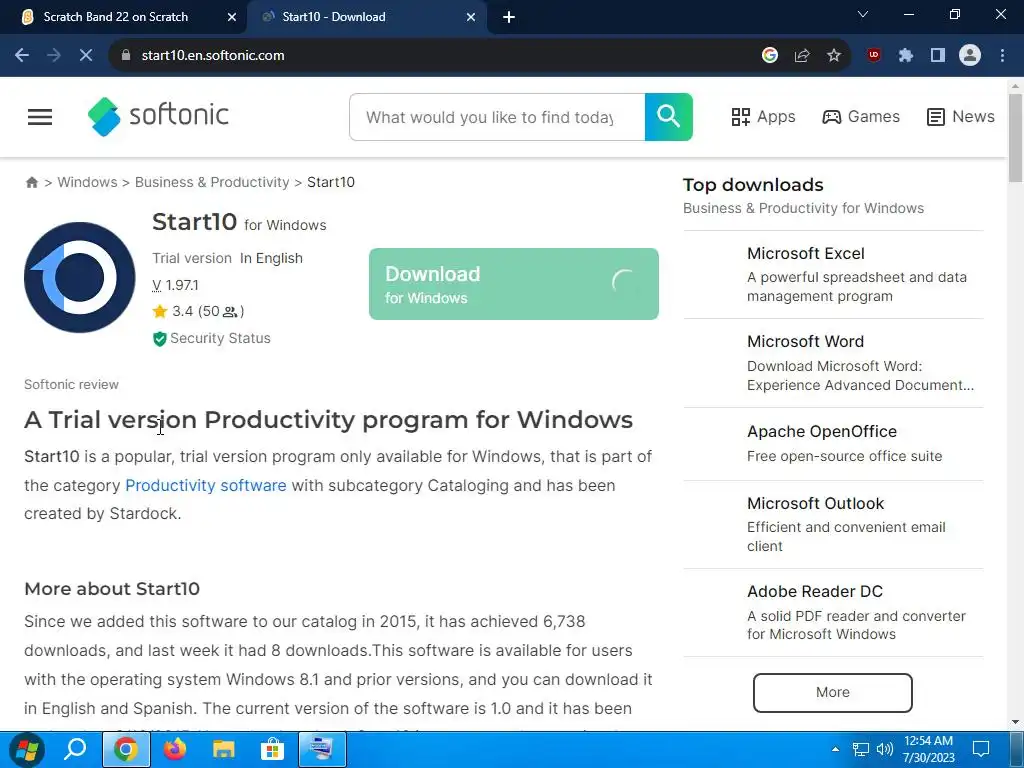Share this page icon

pos(802,56)
